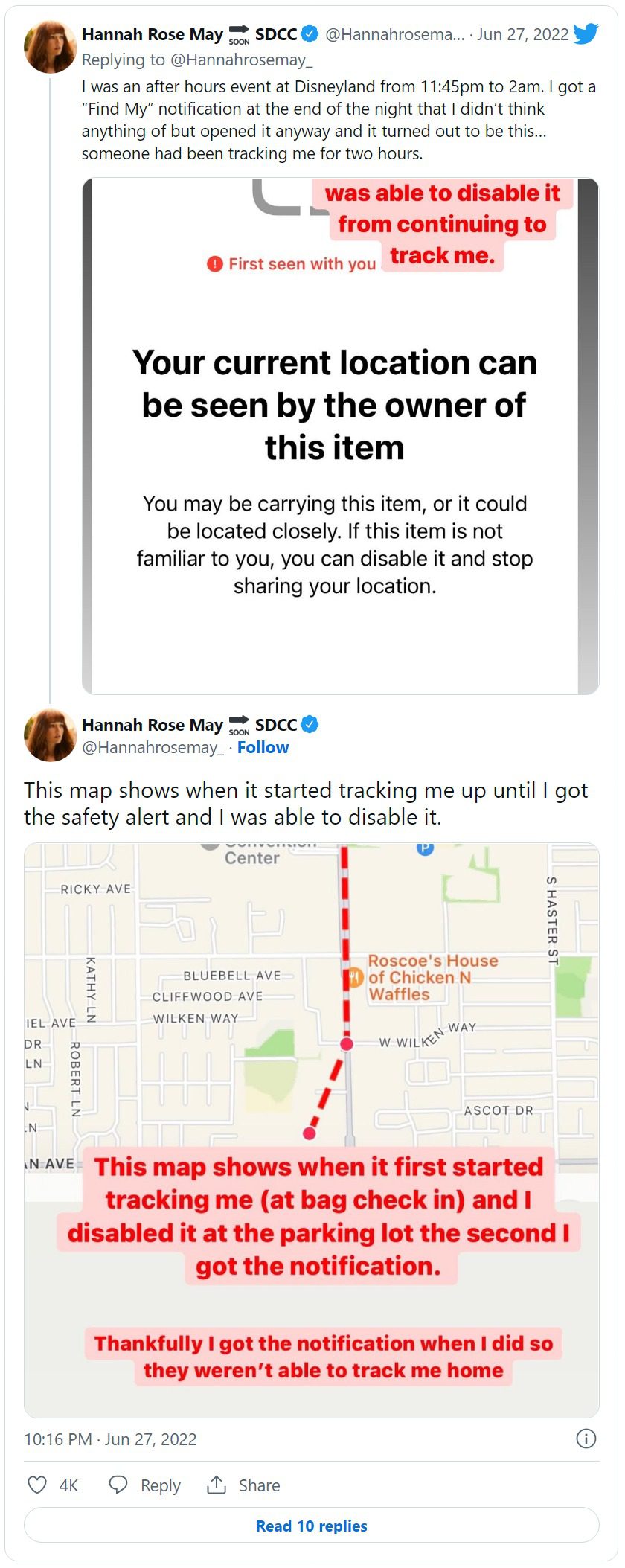Click the Twitter bird logo
Image resolution: width=625 pixels, height=1568 pixels.
point(586,34)
